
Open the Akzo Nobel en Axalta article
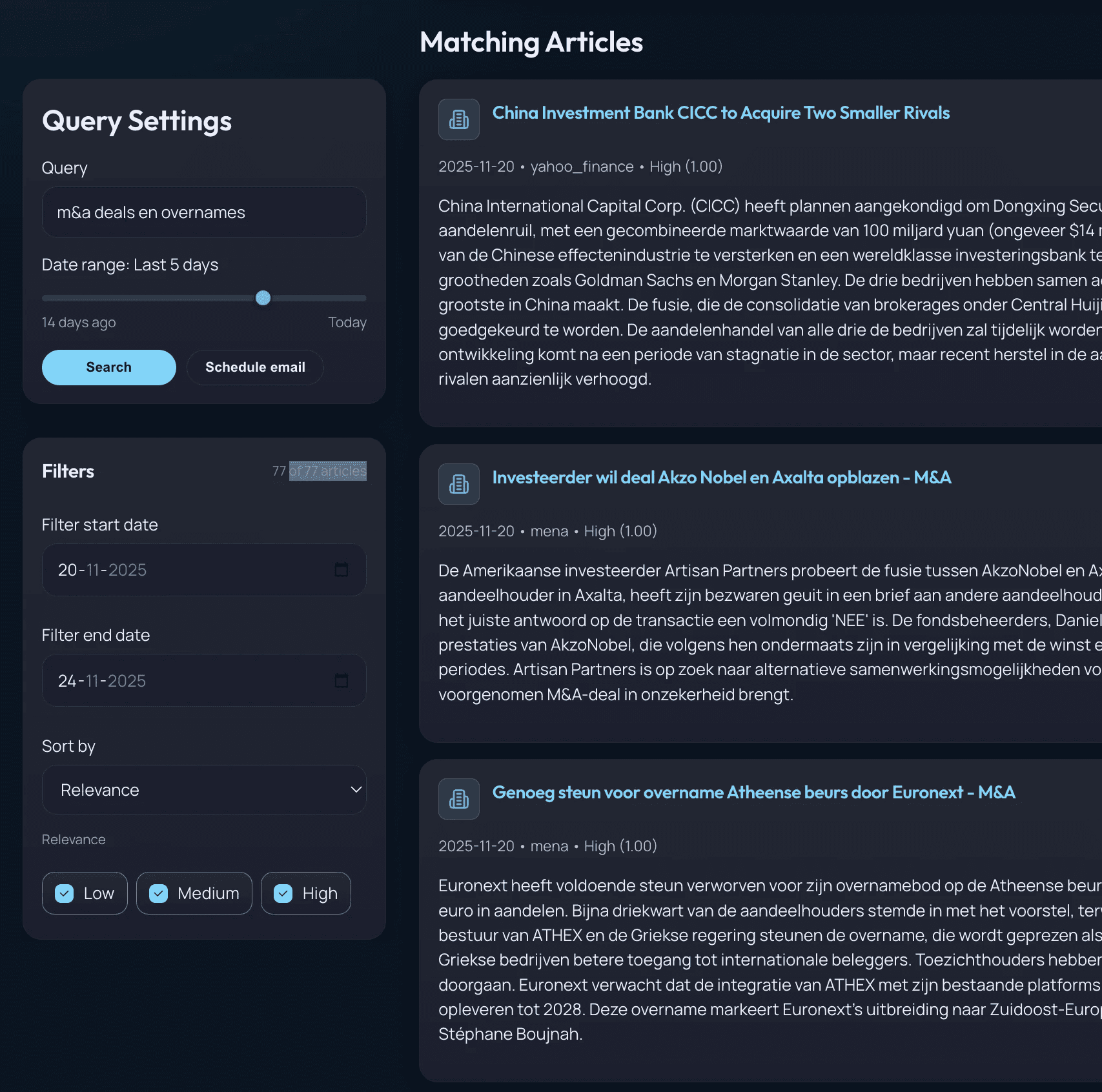(x=722, y=478)
